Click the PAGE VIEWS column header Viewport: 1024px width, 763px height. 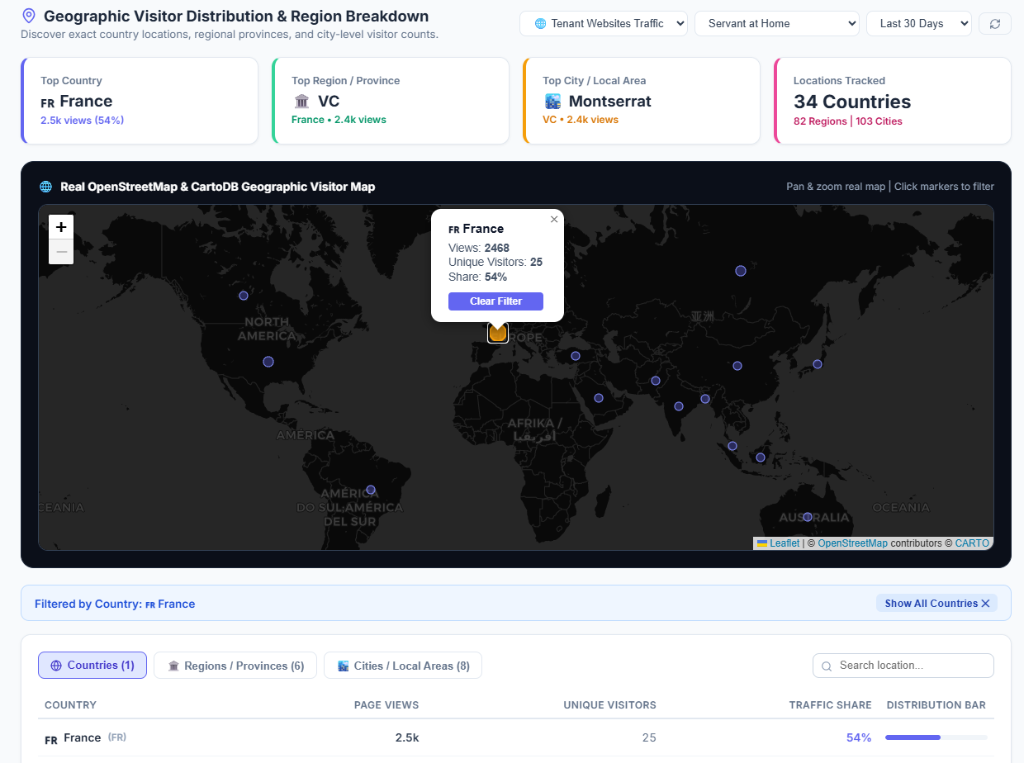(x=387, y=705)
